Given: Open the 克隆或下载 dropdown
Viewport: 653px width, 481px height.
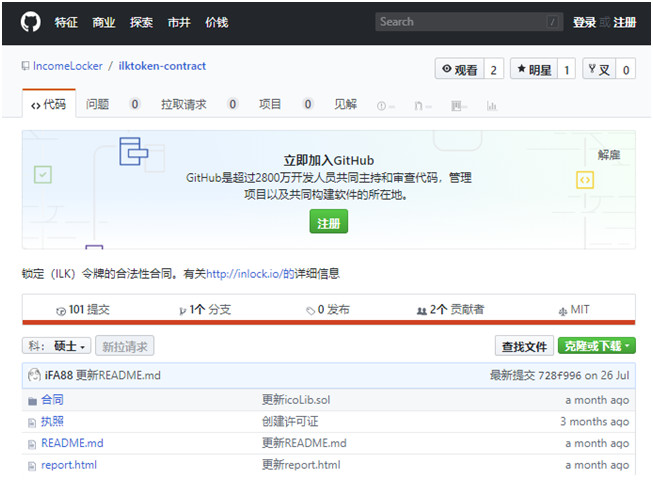Looking at the screenshot, I should pyautogui.click(x=597, y=346).
